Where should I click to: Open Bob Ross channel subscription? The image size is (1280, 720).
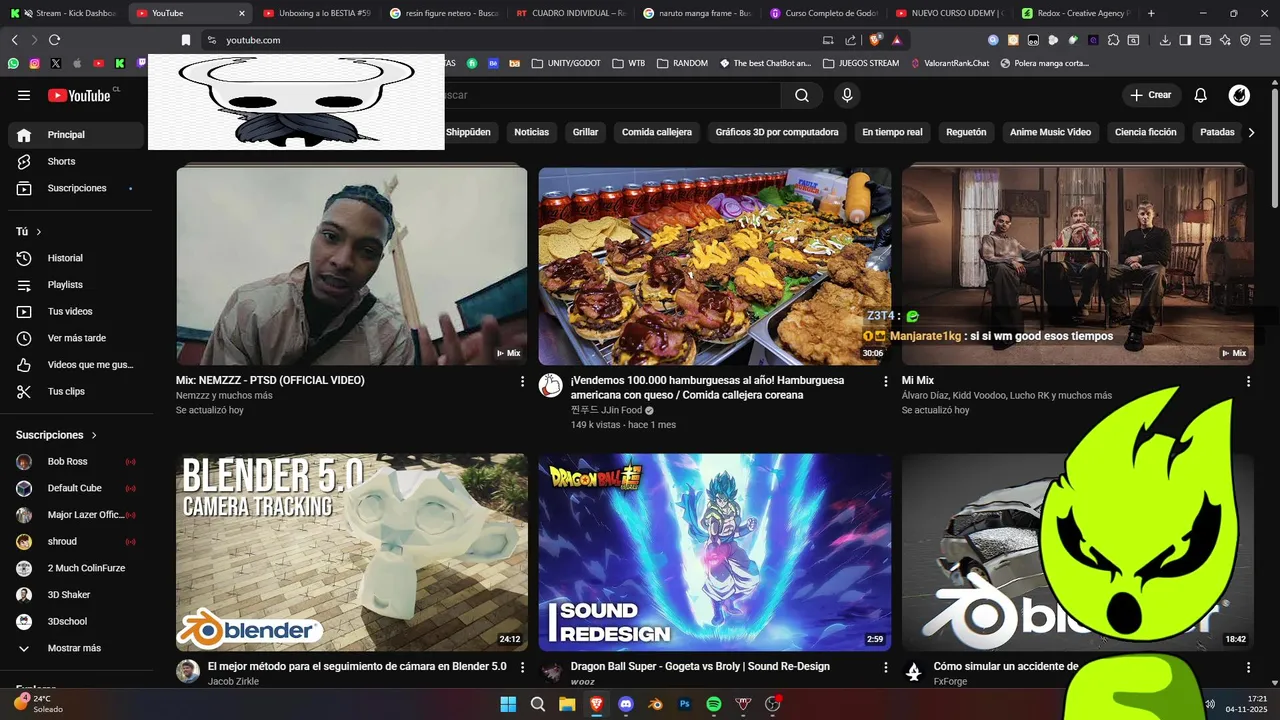pyautogui.click(x=76, y=462)
